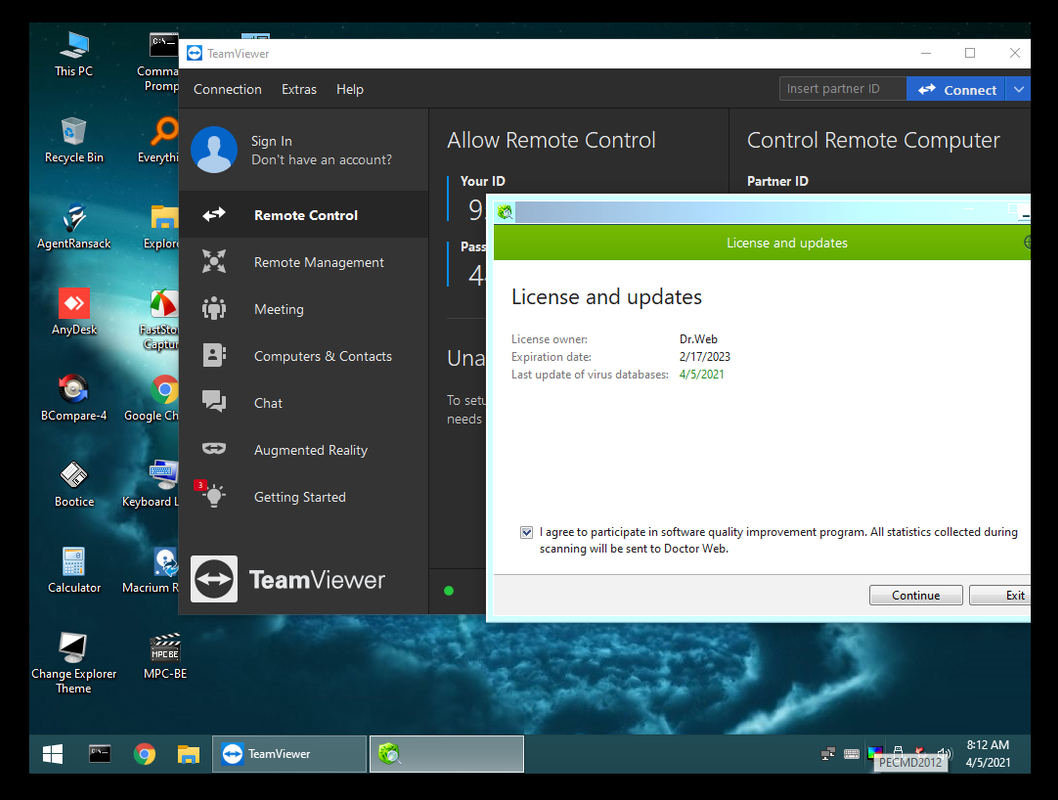
Task: Launch AnyDesk desktop shortcut
Action: tap(74, 312)
